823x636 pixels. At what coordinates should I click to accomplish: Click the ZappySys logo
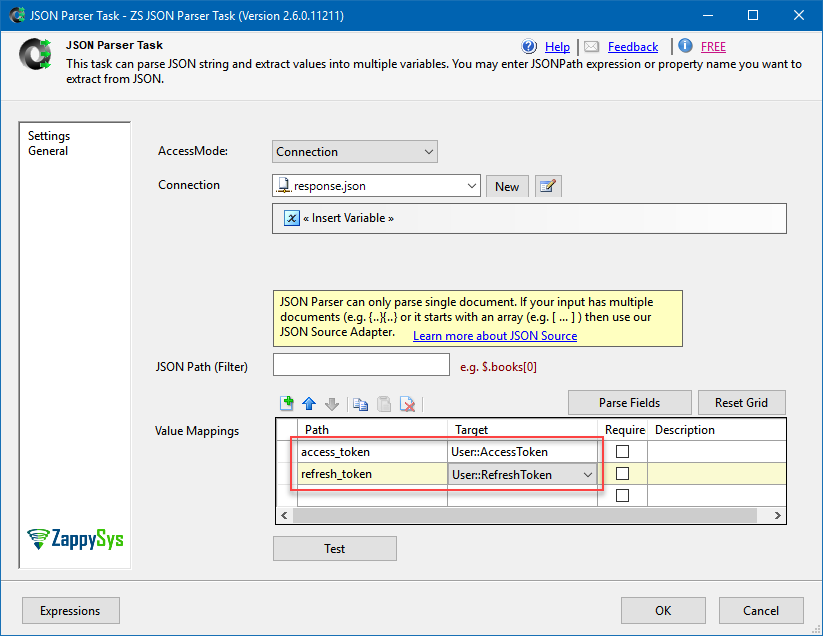tap(75, 539)
